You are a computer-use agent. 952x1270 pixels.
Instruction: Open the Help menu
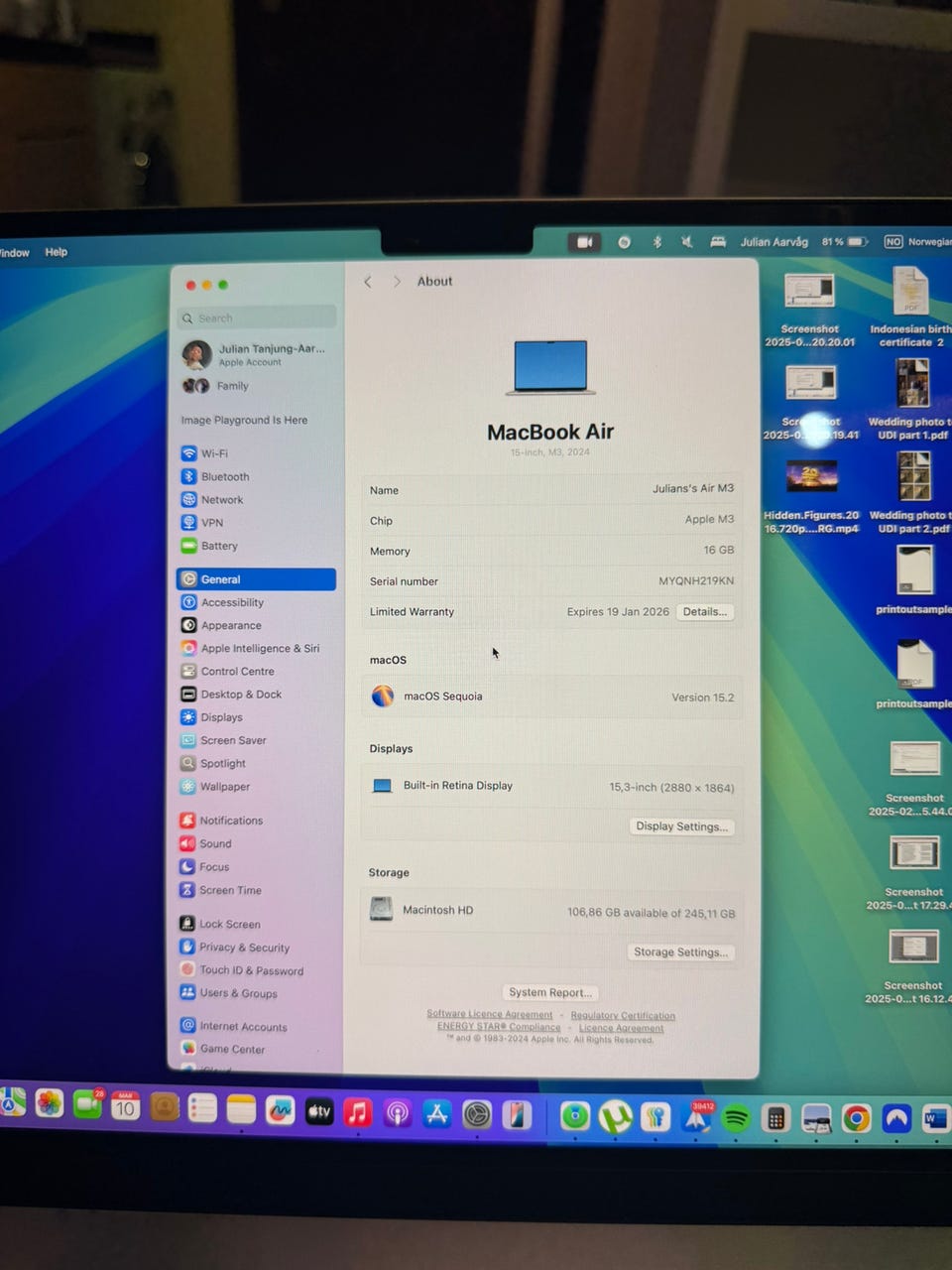point(57,252)
